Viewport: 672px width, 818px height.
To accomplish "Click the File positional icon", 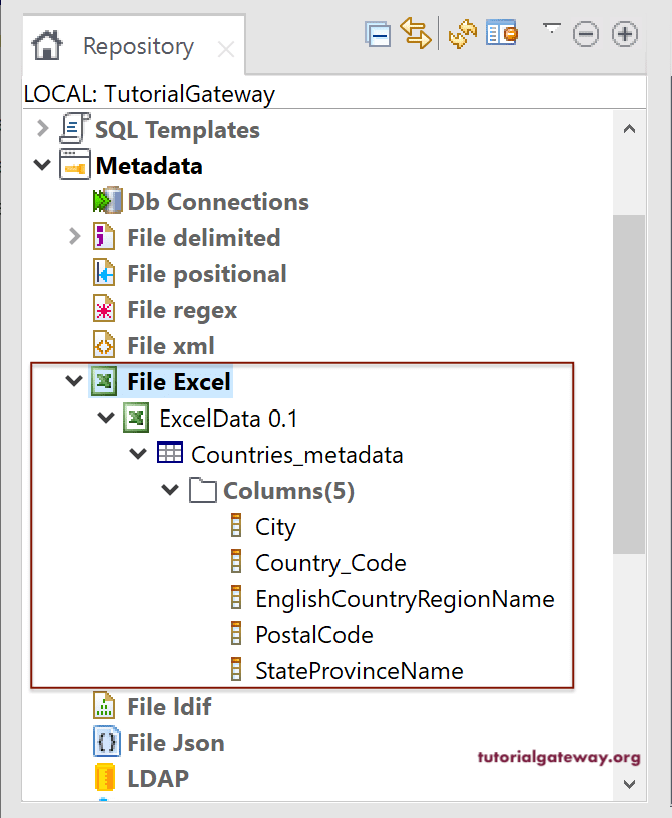I will point(104,272).
